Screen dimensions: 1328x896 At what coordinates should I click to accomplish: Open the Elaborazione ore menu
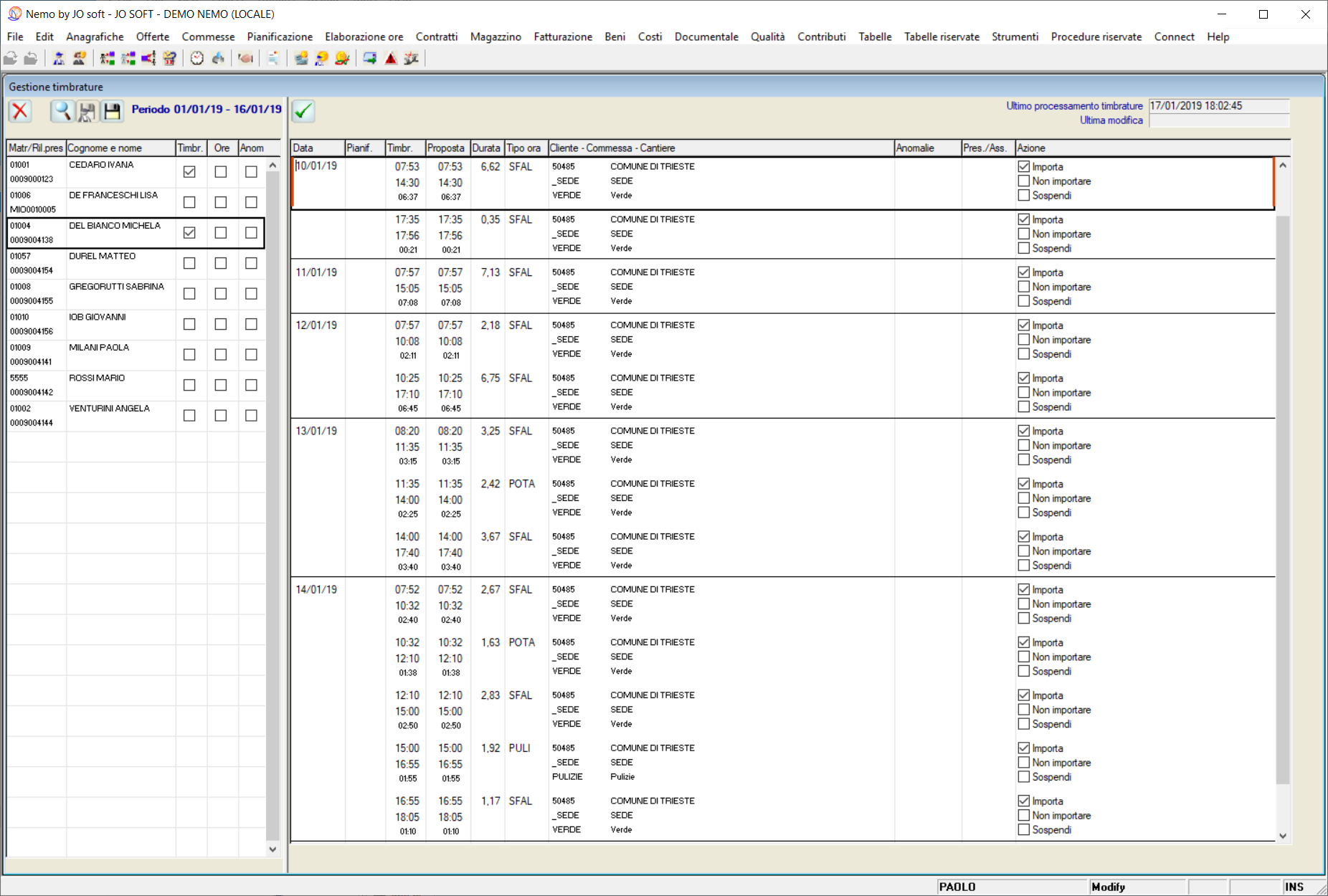[x=364, y=37]
